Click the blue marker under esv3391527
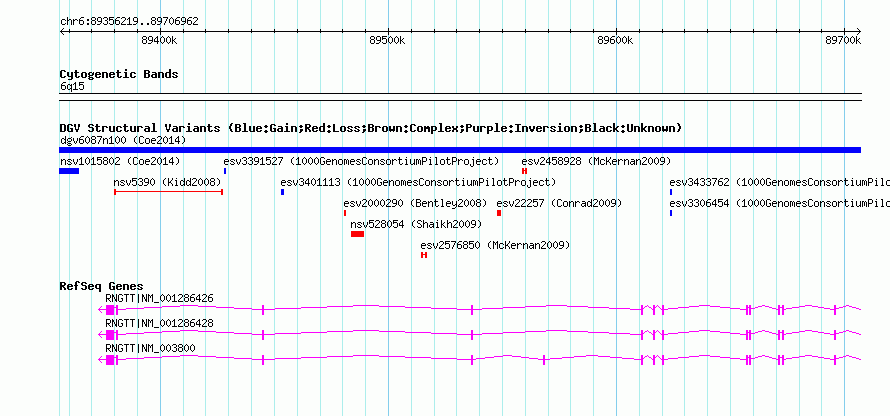This screenshot has height=416, width=890. (x=225, y=171)
